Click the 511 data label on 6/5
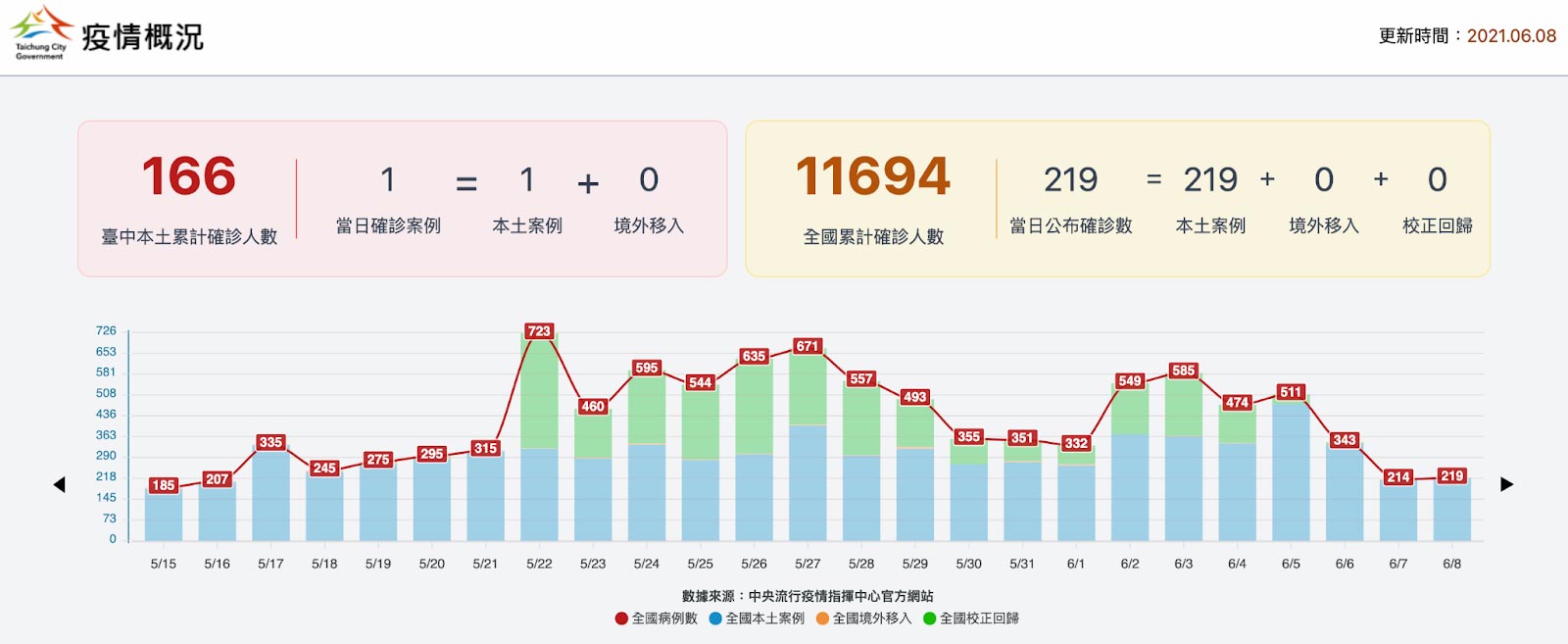Viewport: 1568px width, 644px height. coord(1291,392)
